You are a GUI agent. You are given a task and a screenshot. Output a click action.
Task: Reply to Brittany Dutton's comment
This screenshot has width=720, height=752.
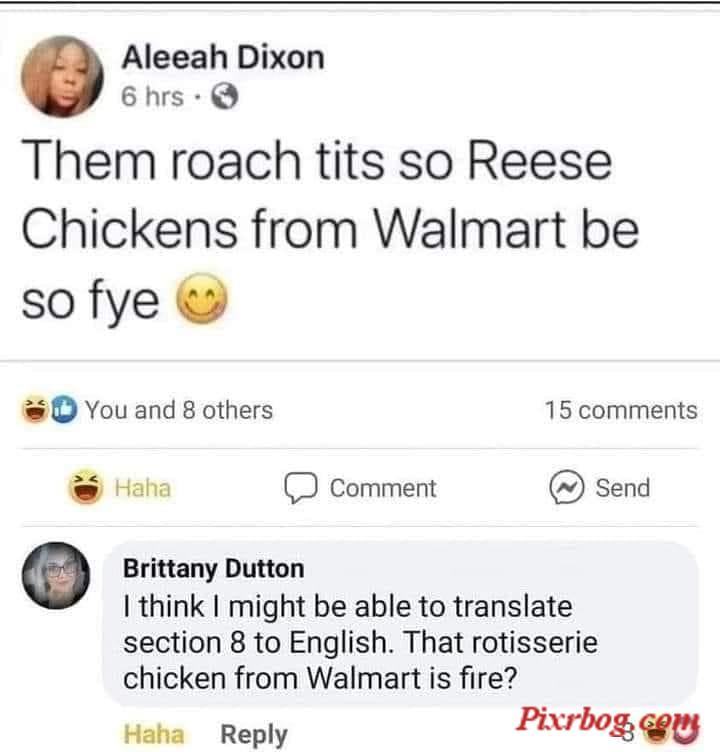coord(254,735)
